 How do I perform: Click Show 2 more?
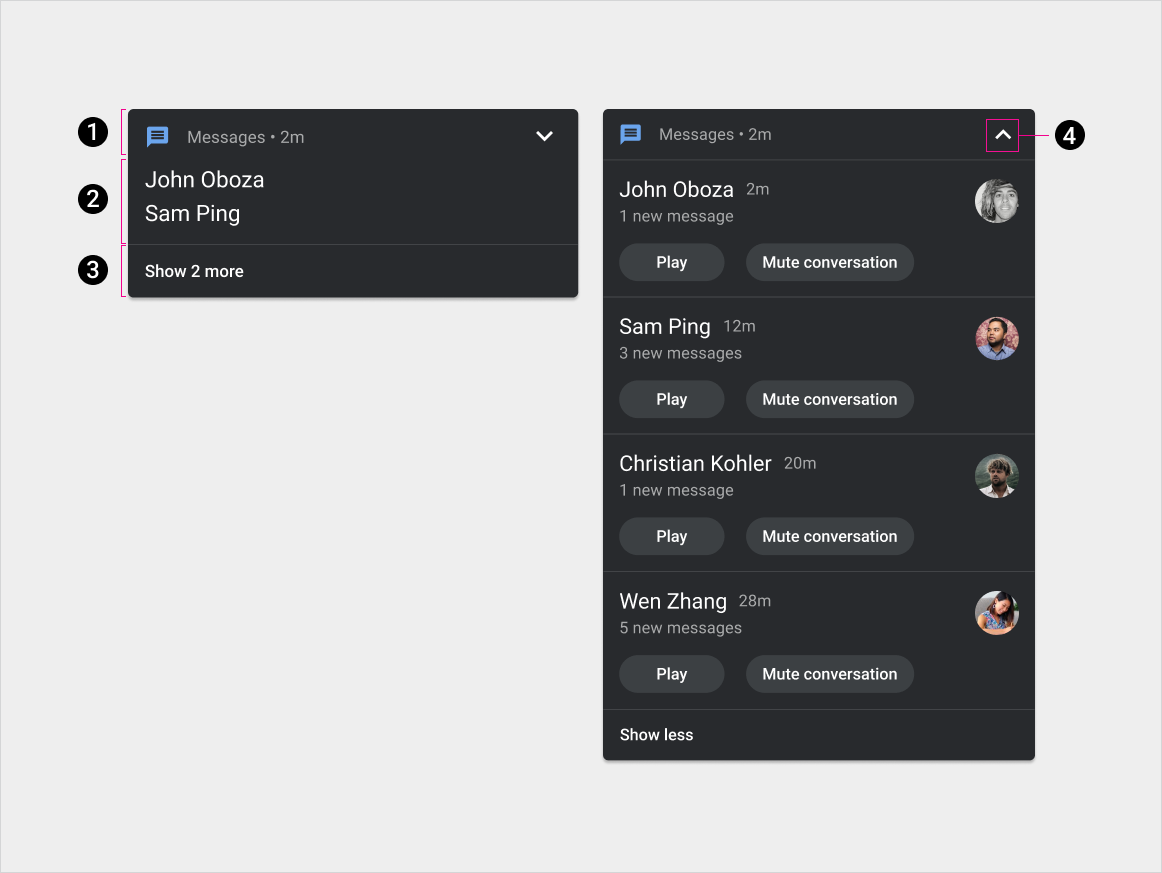pos(194,271)
